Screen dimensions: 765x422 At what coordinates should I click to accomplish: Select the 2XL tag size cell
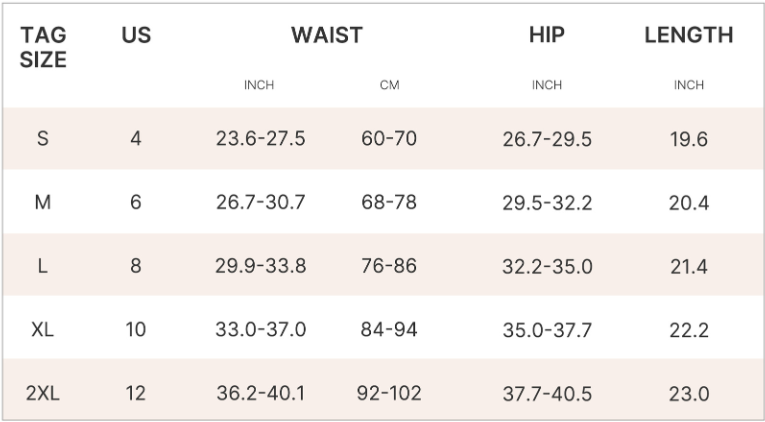pos(42,393)
